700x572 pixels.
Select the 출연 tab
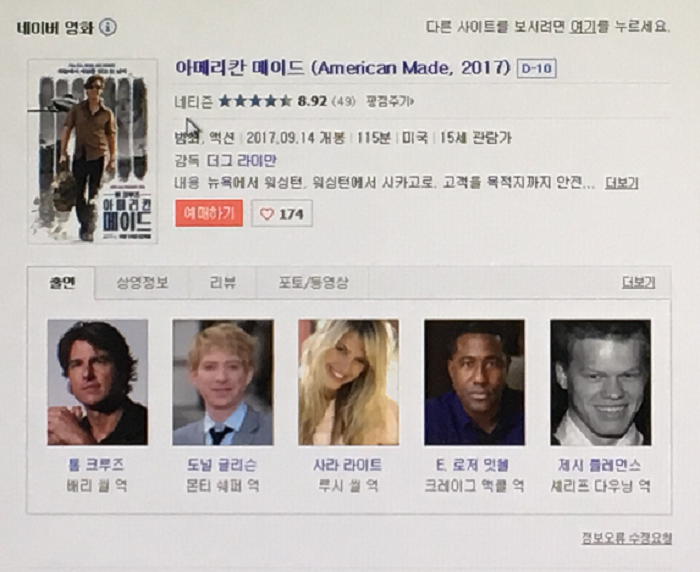61,283
